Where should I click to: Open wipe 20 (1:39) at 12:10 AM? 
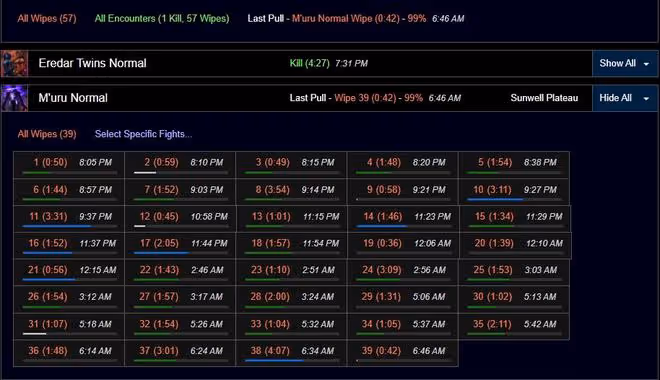515,245
